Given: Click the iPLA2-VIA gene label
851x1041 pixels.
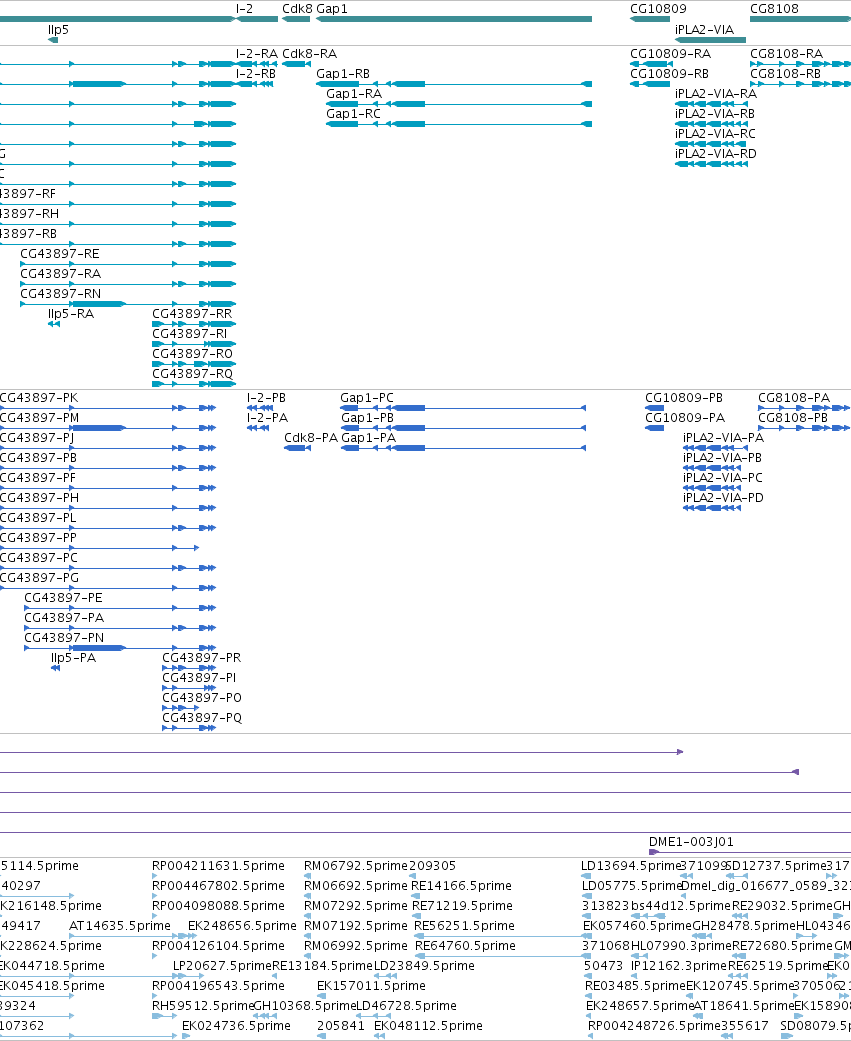Looking at the screenshot, I should [704, 30].
